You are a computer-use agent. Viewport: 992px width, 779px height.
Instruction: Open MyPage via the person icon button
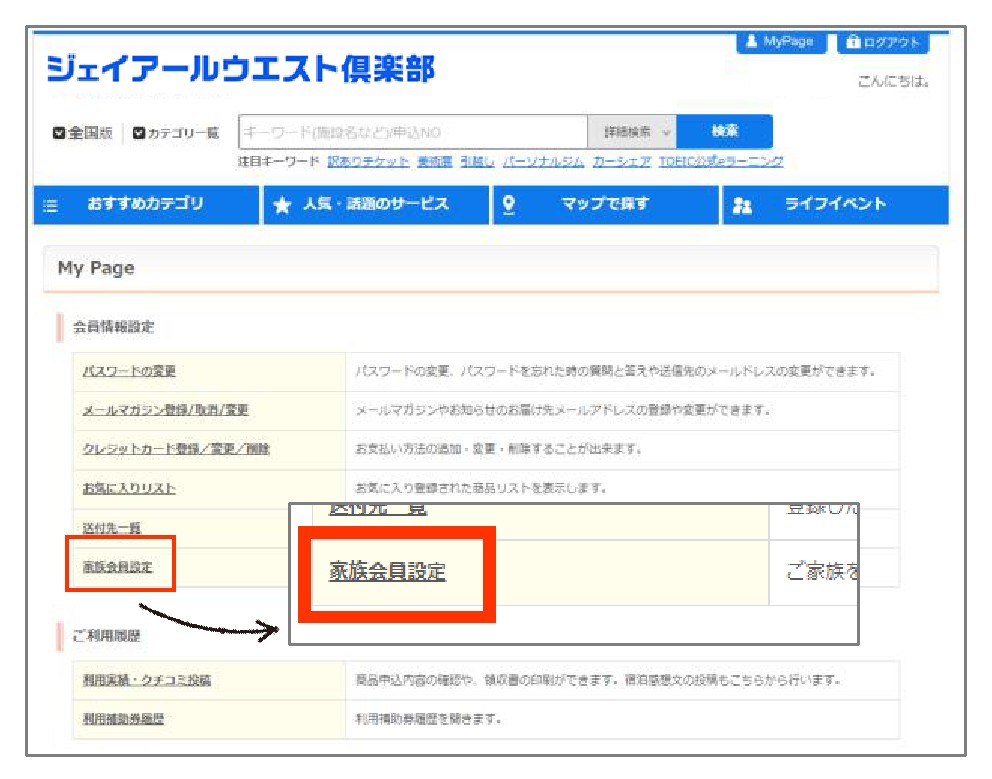[x=781, y=42]
